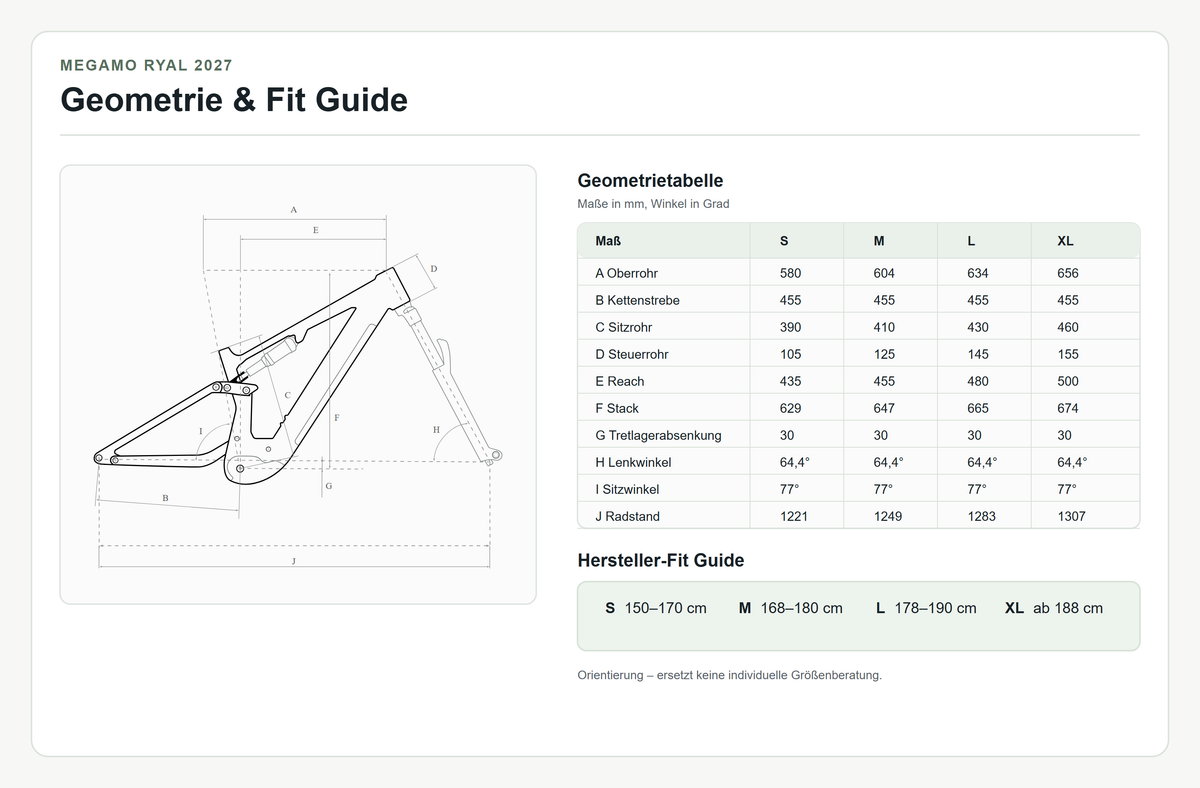Click the I angle label in diagram
This screenshot has height=788, width=1200.
[201, 431]
